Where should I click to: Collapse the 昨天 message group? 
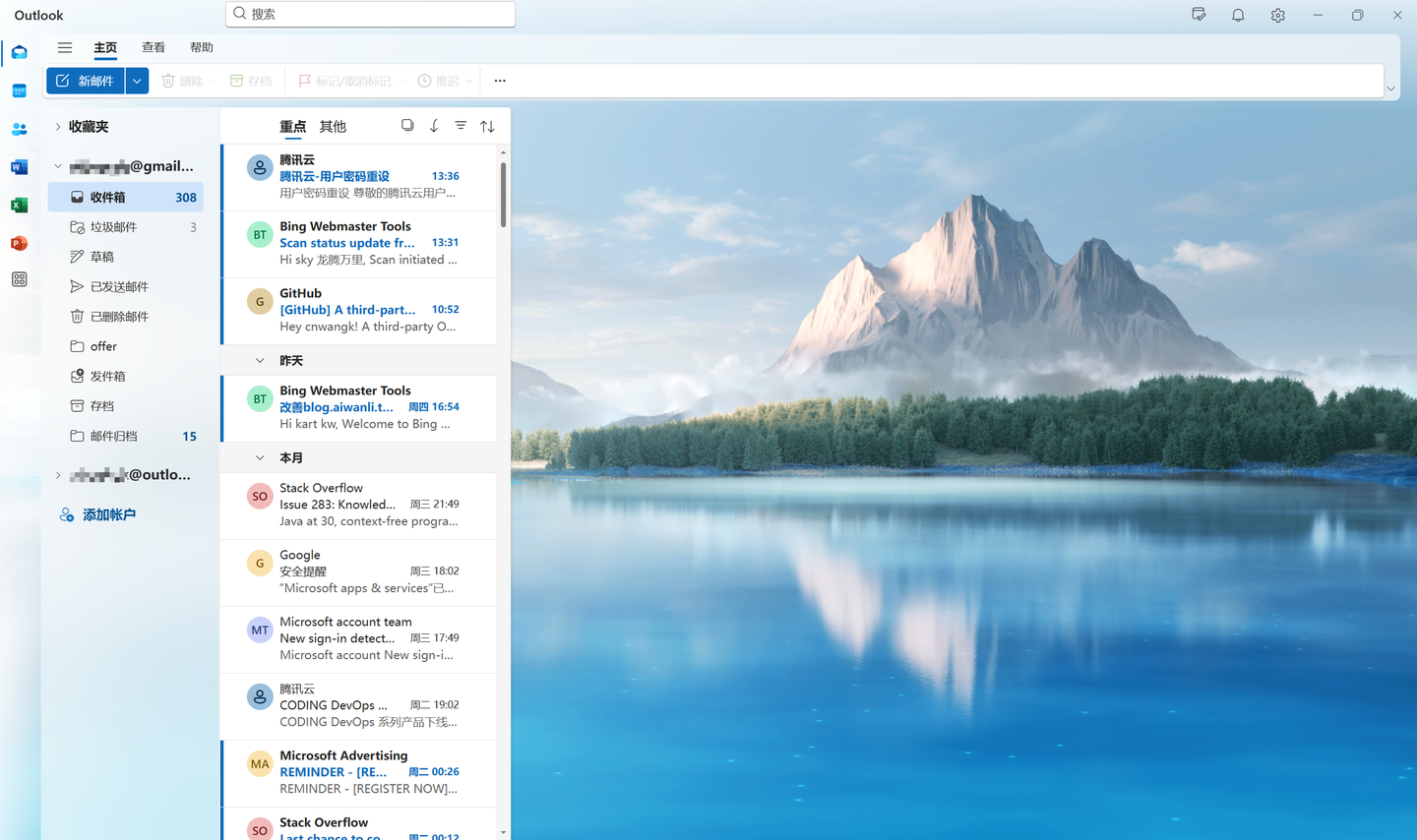pyautogui.click(x=260, y=361)
